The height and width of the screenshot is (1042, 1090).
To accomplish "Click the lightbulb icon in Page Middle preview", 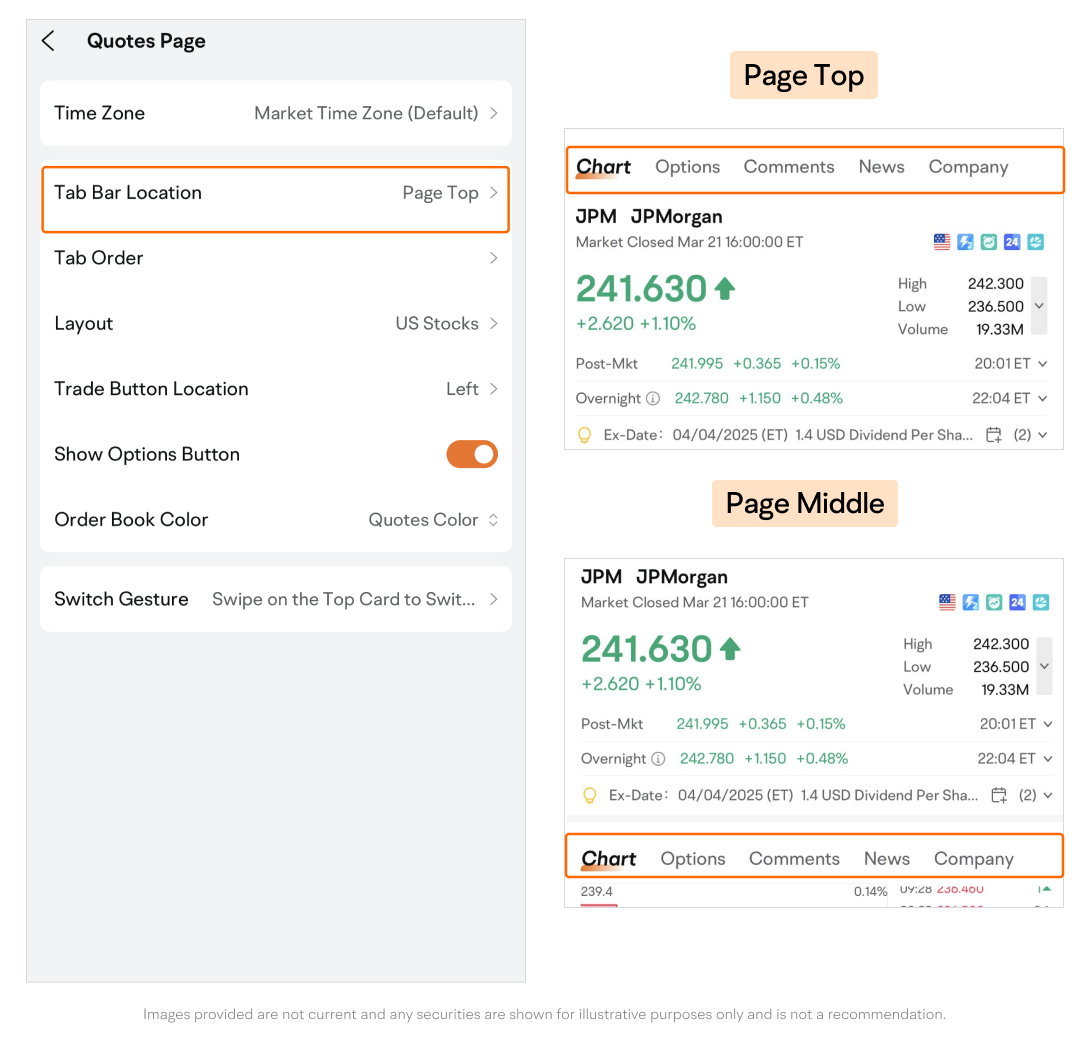I will (x=590, y=795).
